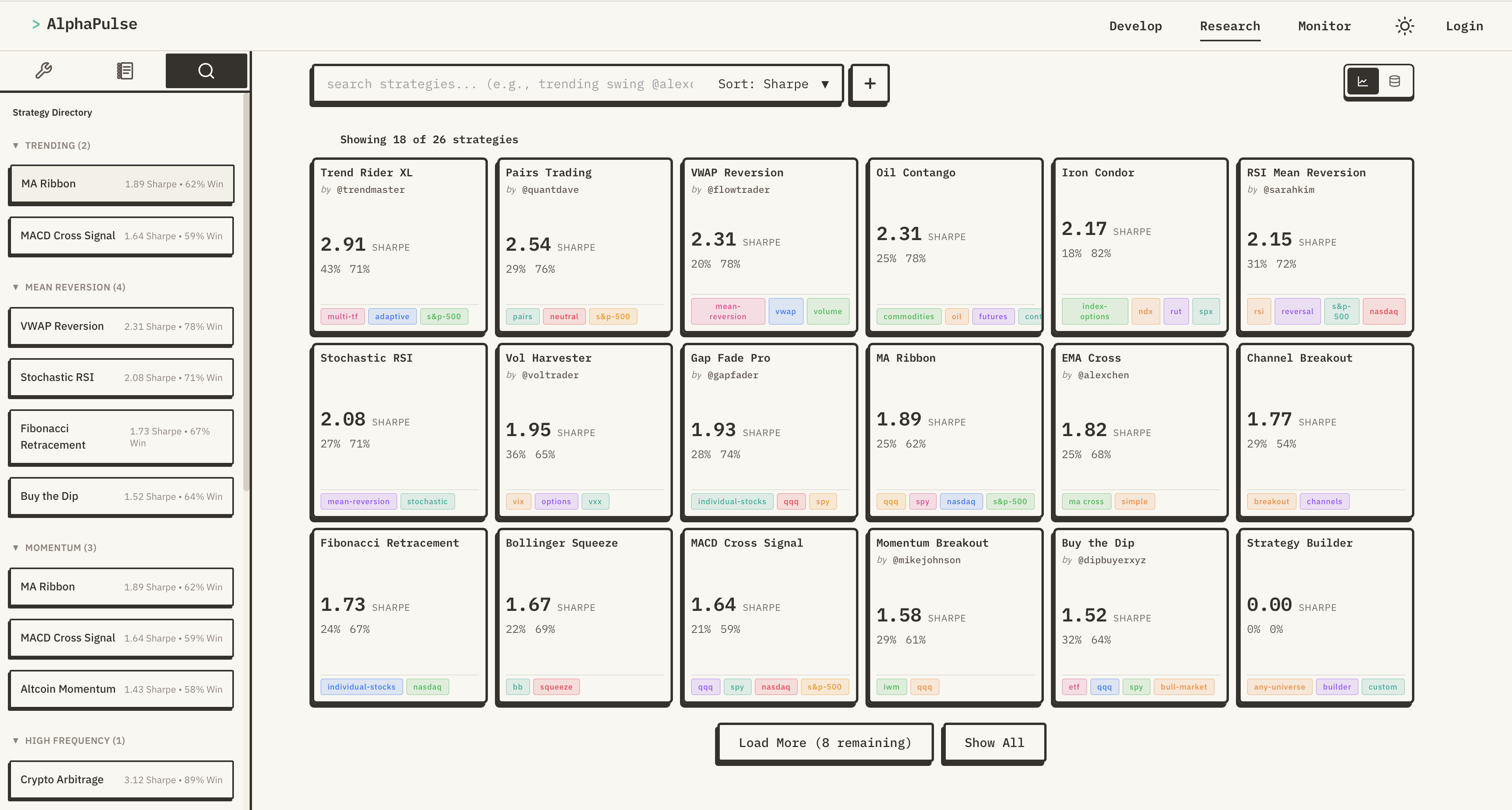Click the etf tag on Buy the Dip
The image size is (1512, 810).
[x=1074, y=688]
